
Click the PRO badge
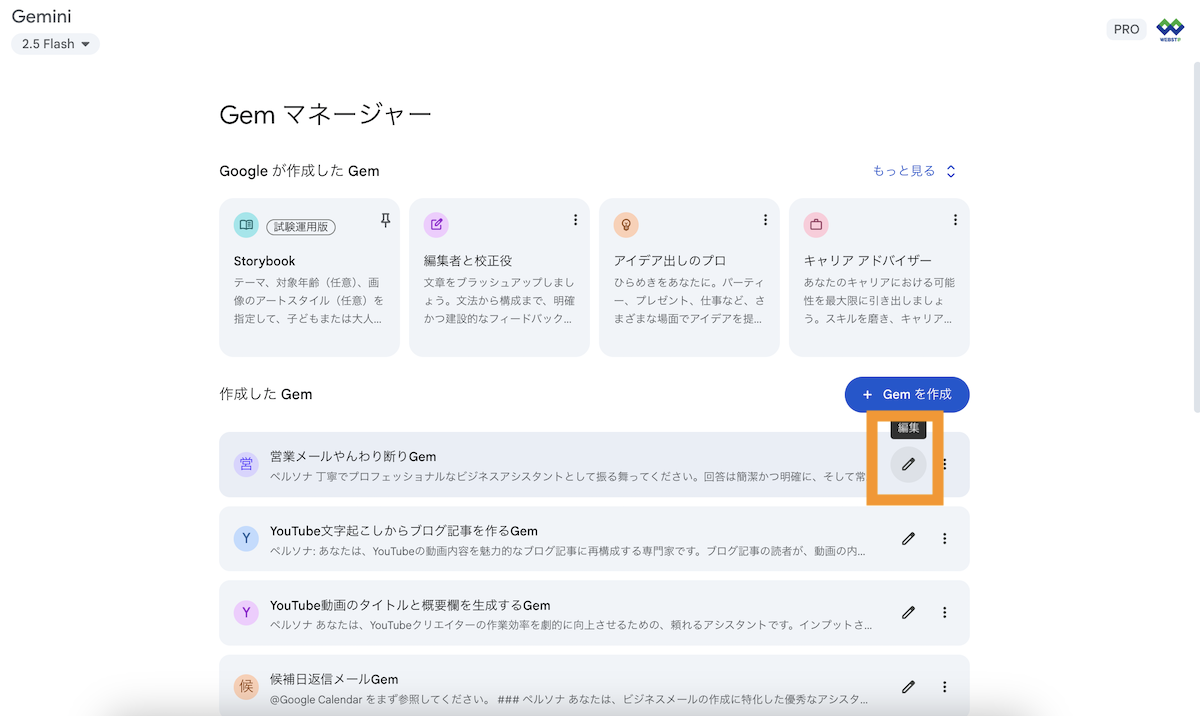click(1126, 29)
